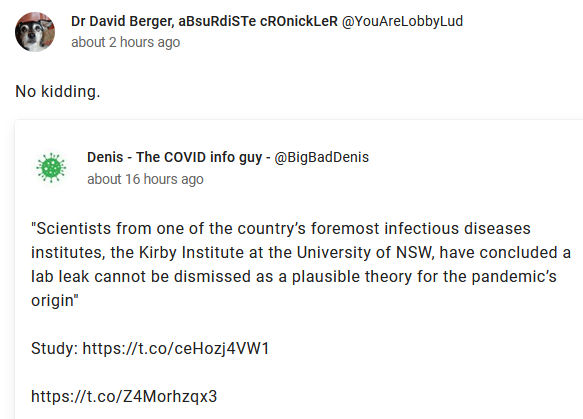
Task: Open link t.co/Z4Morhzqx3
Action: pos(124,396)
